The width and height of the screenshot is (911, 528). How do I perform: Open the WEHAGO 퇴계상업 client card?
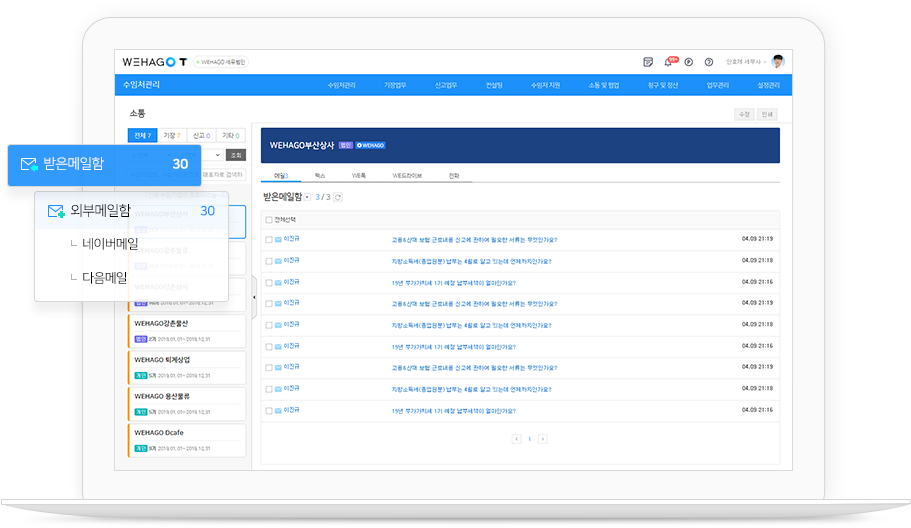186,368
